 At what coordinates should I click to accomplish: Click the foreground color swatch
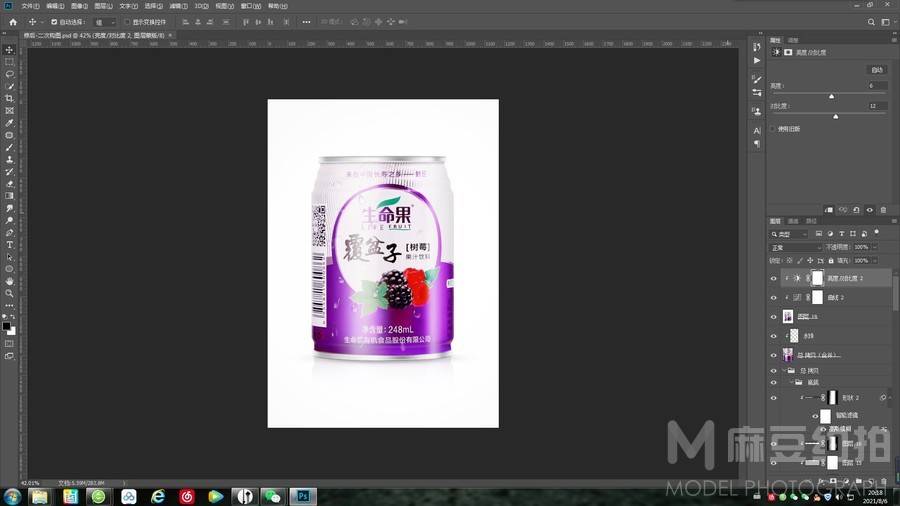pyautogui.click(x=6, y=326)
